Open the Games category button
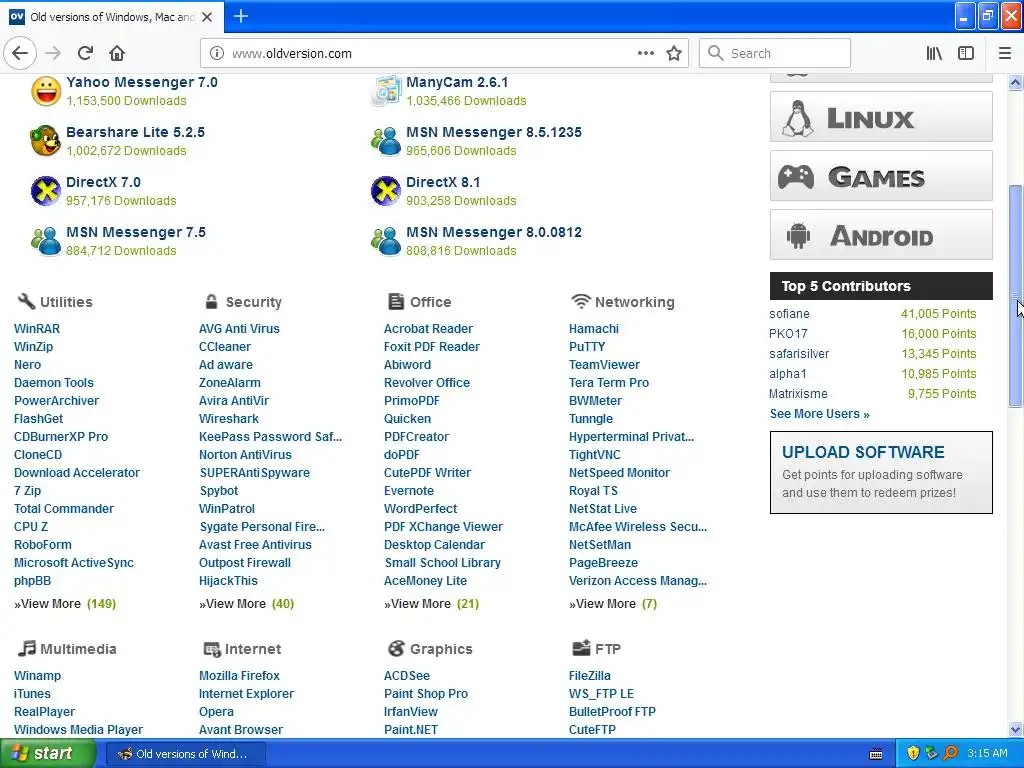Viewport: 1024px width, 768px height. 881,176
